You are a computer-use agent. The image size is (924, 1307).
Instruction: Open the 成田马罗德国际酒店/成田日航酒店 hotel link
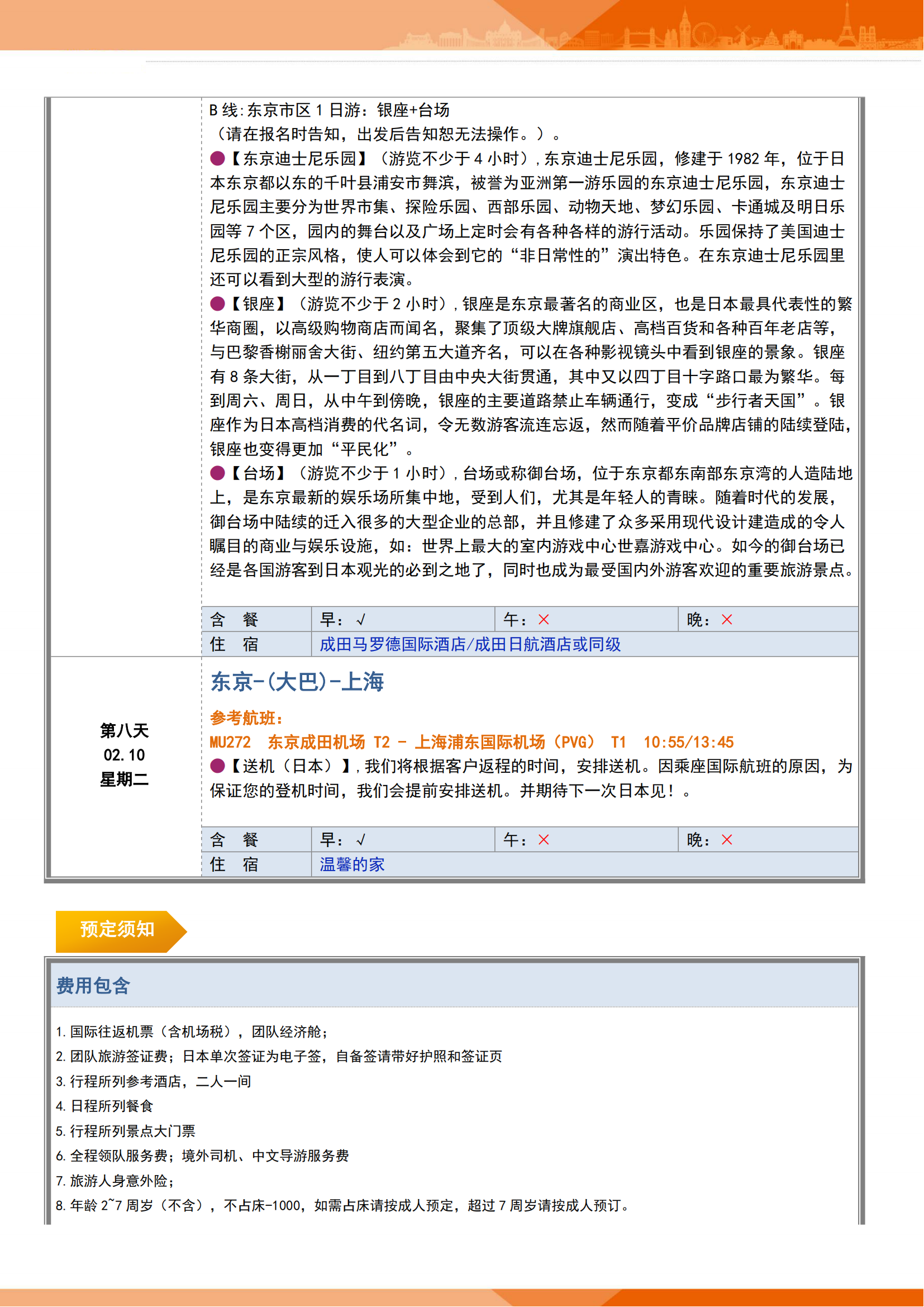(470, 644)
